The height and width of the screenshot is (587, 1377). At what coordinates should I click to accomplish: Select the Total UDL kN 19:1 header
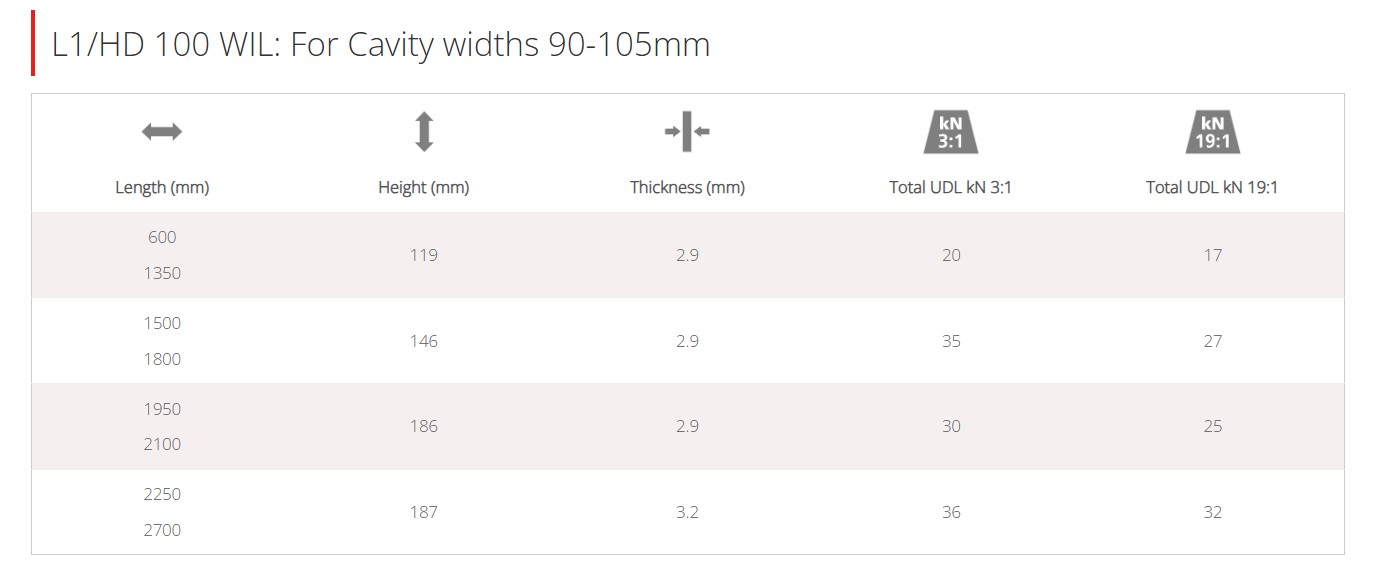click(x=1212, y=187)
